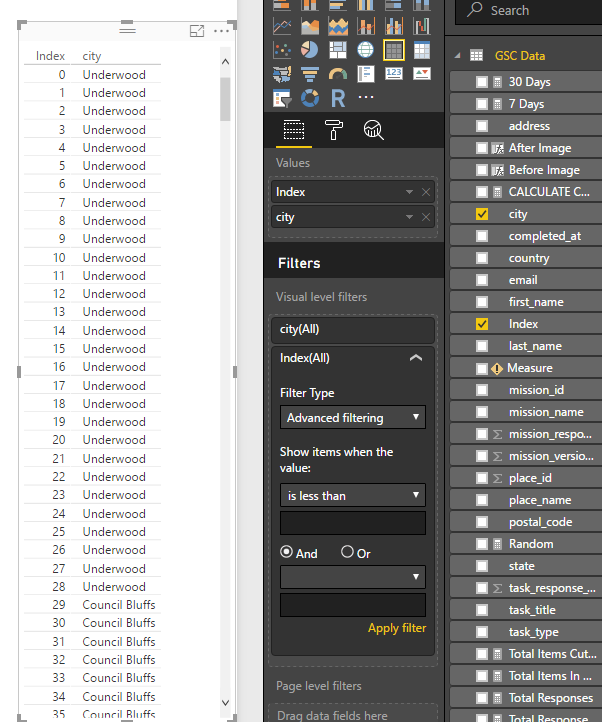Viewport: 602px width, 722px height.
Task: Remove the Index field from Values
Action: click(426, 192)
